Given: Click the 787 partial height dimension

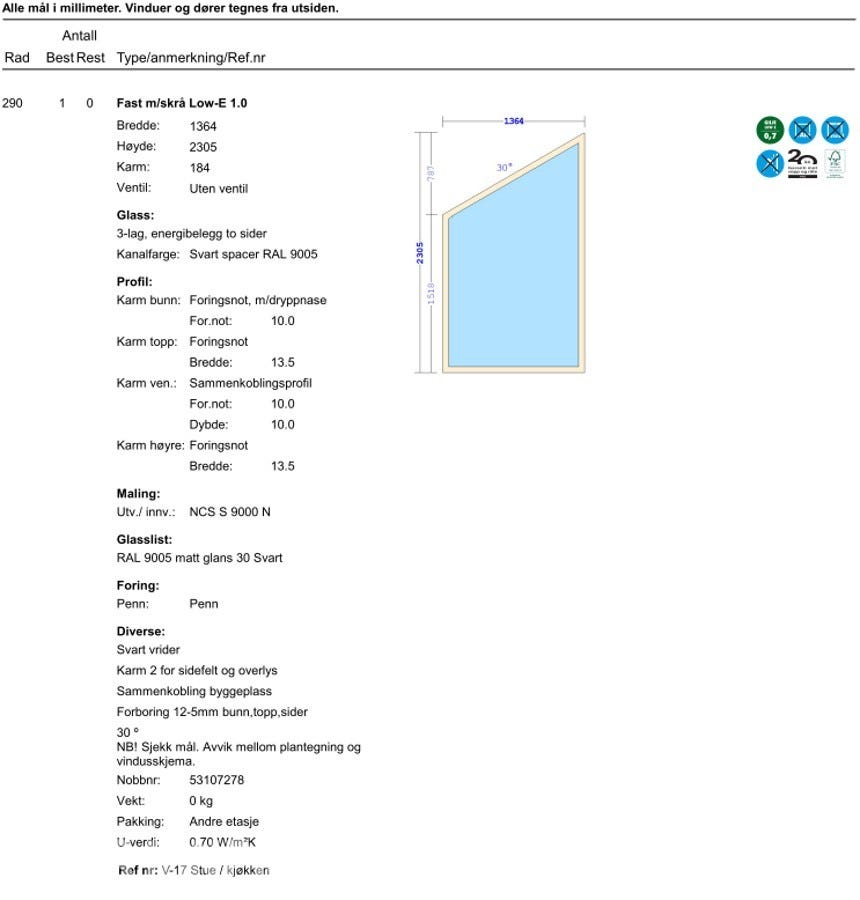Looking at the screenshot, I should [x=431, y=173].
